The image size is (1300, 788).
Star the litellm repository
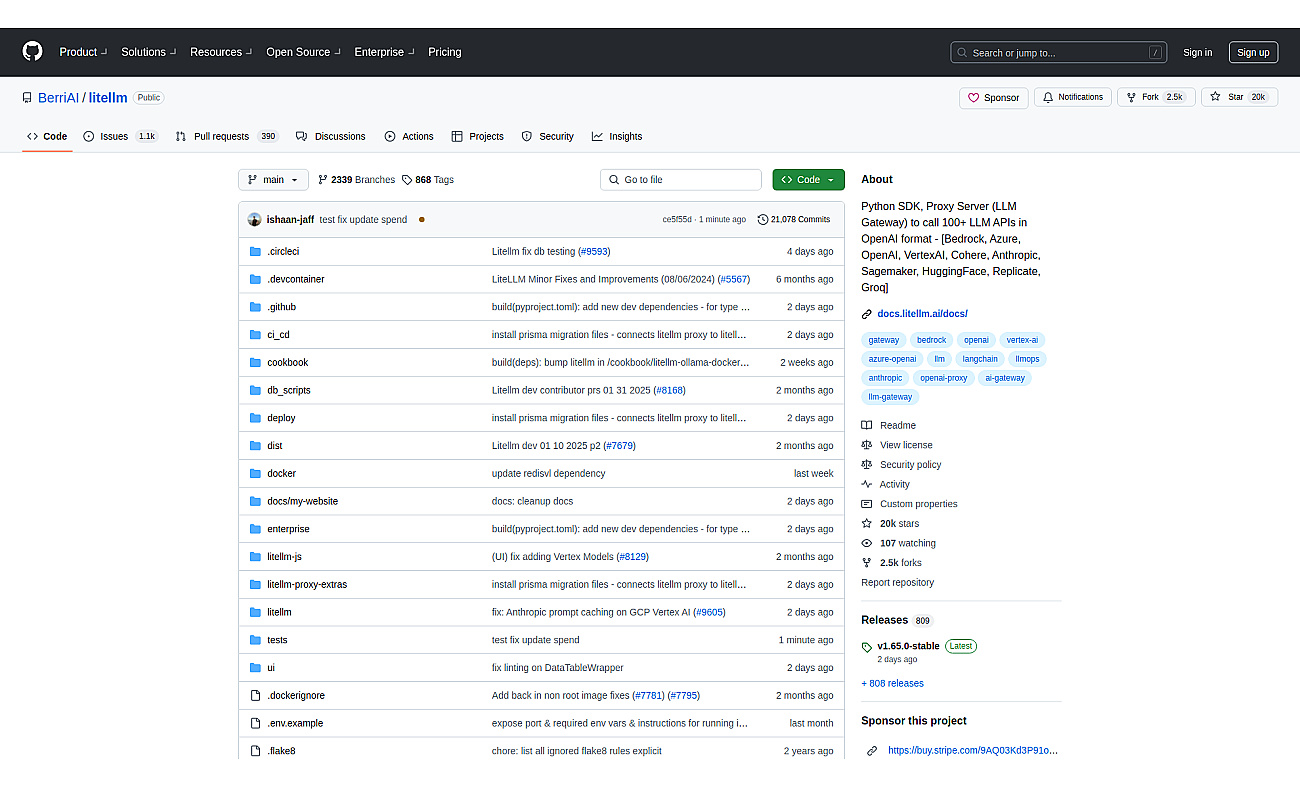pyautogui.click(x=1239, y=97)
